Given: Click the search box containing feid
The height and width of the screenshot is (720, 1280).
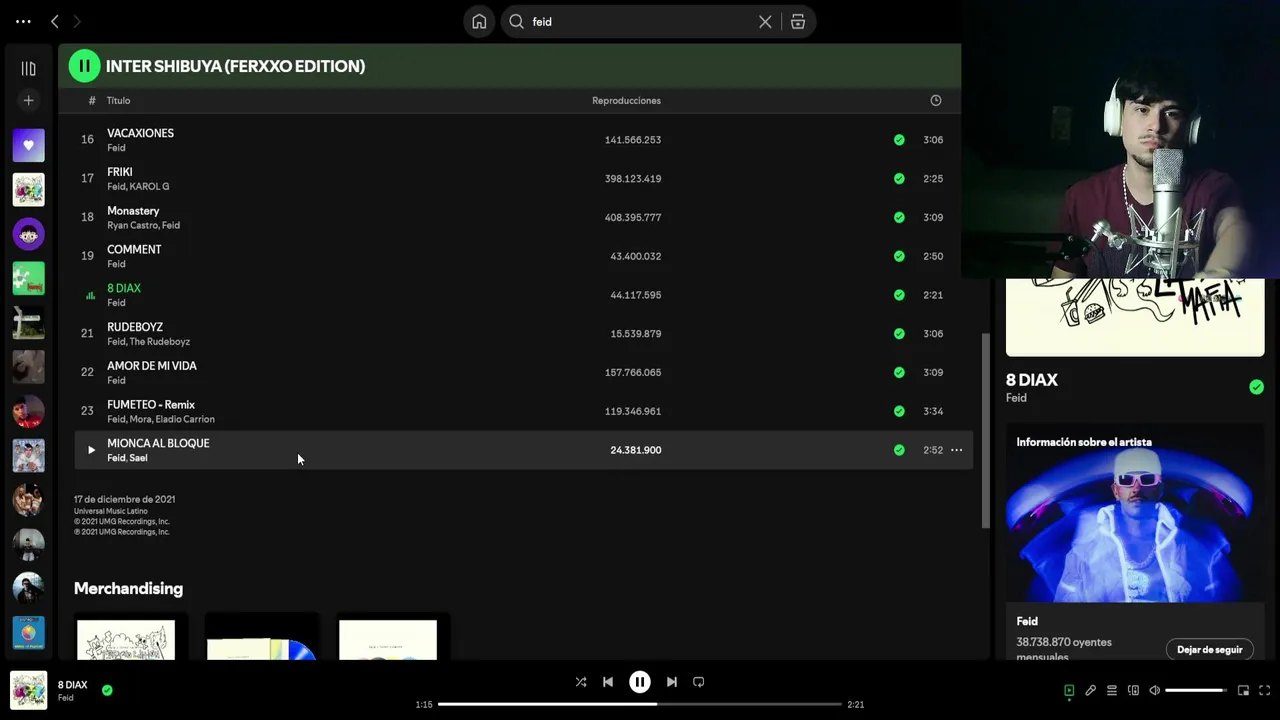Looking at the screenshot, I should click(x=640, y=21).
